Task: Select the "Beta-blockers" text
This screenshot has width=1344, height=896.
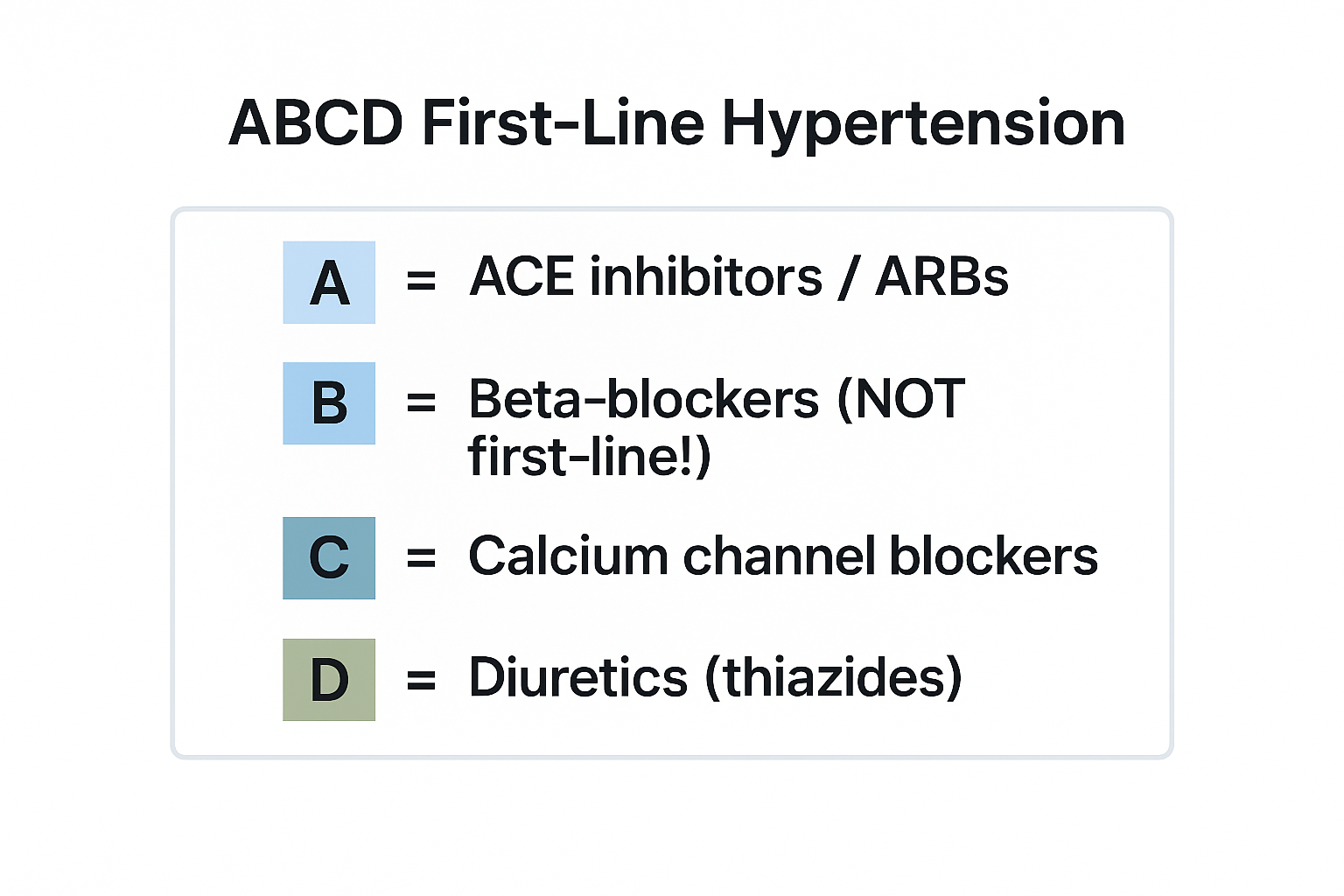Action: (644, 399)
